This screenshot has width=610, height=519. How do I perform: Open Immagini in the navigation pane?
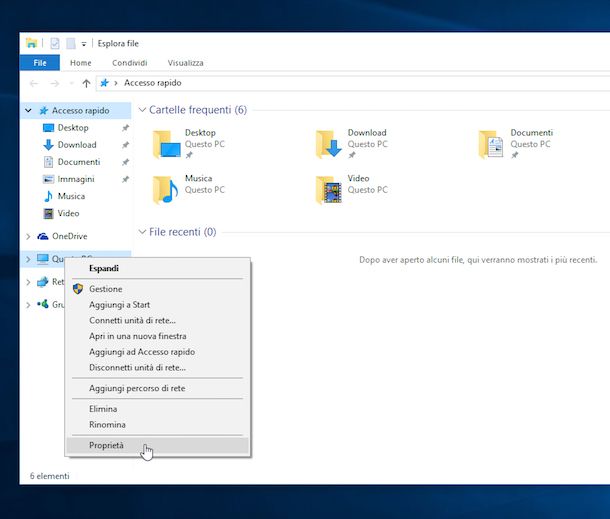pos(76,179)
